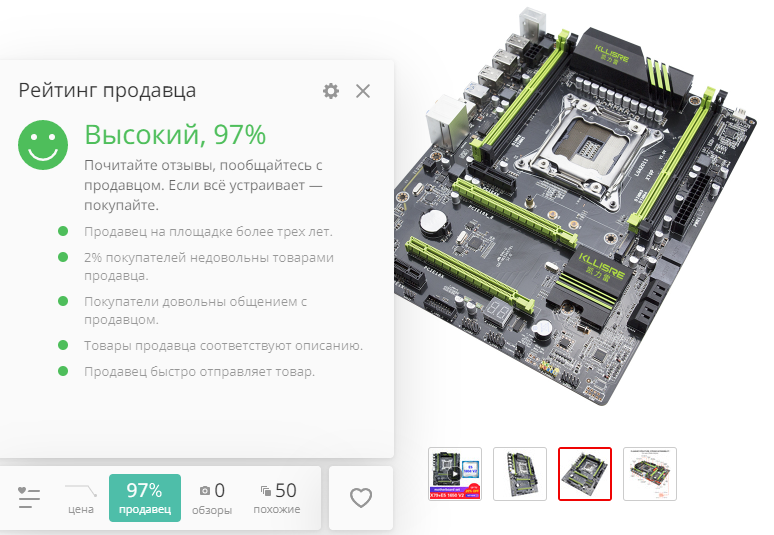Click the green smiley face icon

[x=43, y=145]
